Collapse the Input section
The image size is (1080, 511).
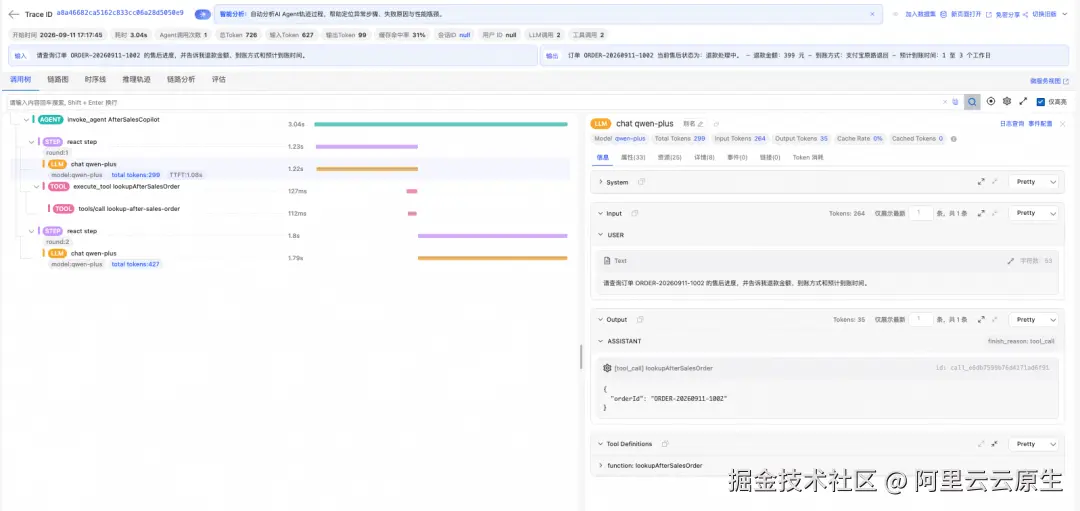600,213
